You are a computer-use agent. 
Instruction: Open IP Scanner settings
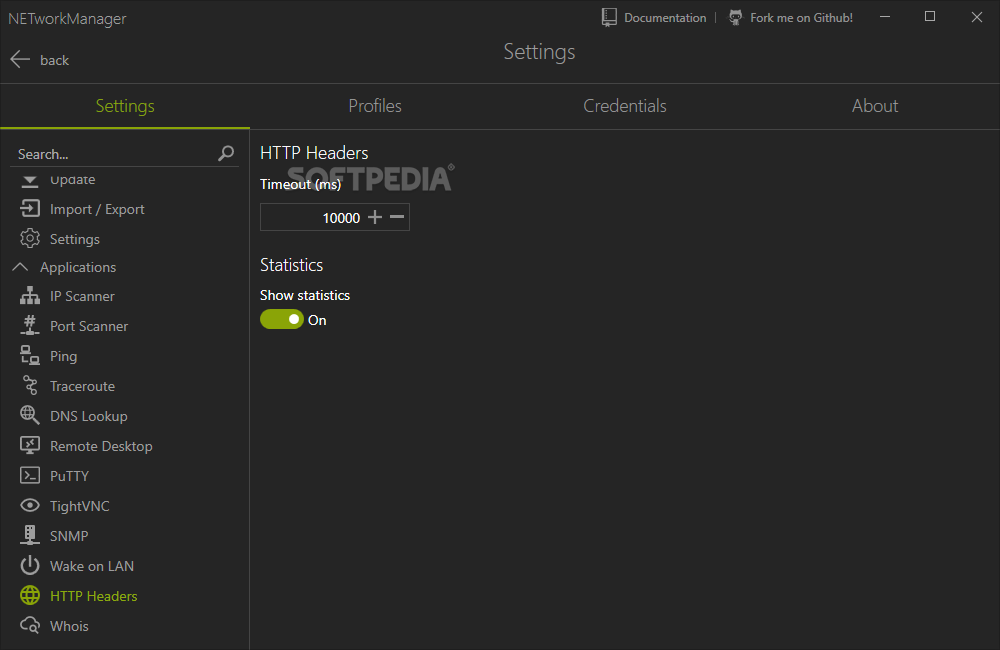tap(82, 296)
